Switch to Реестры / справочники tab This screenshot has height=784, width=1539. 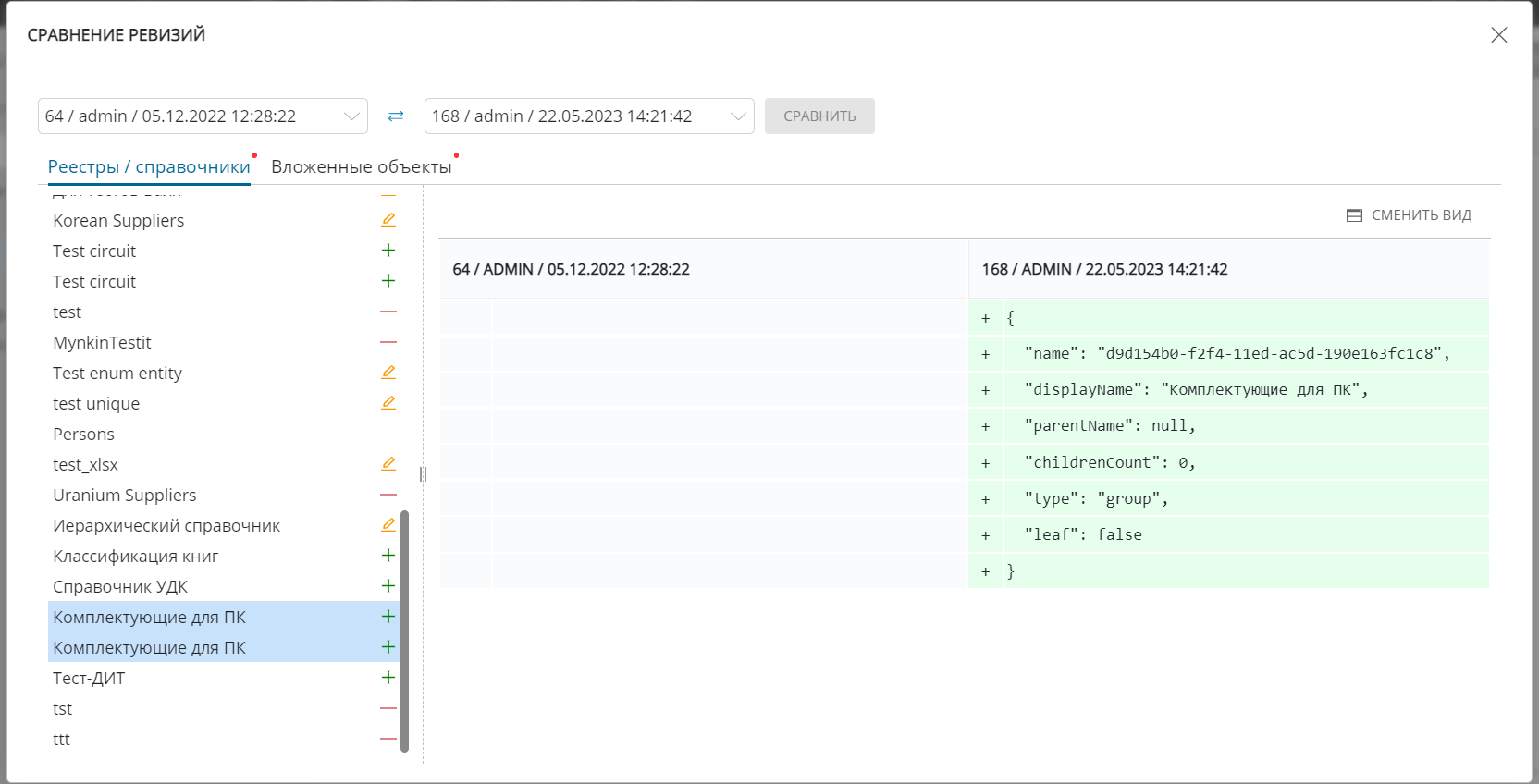pos(149,166)
